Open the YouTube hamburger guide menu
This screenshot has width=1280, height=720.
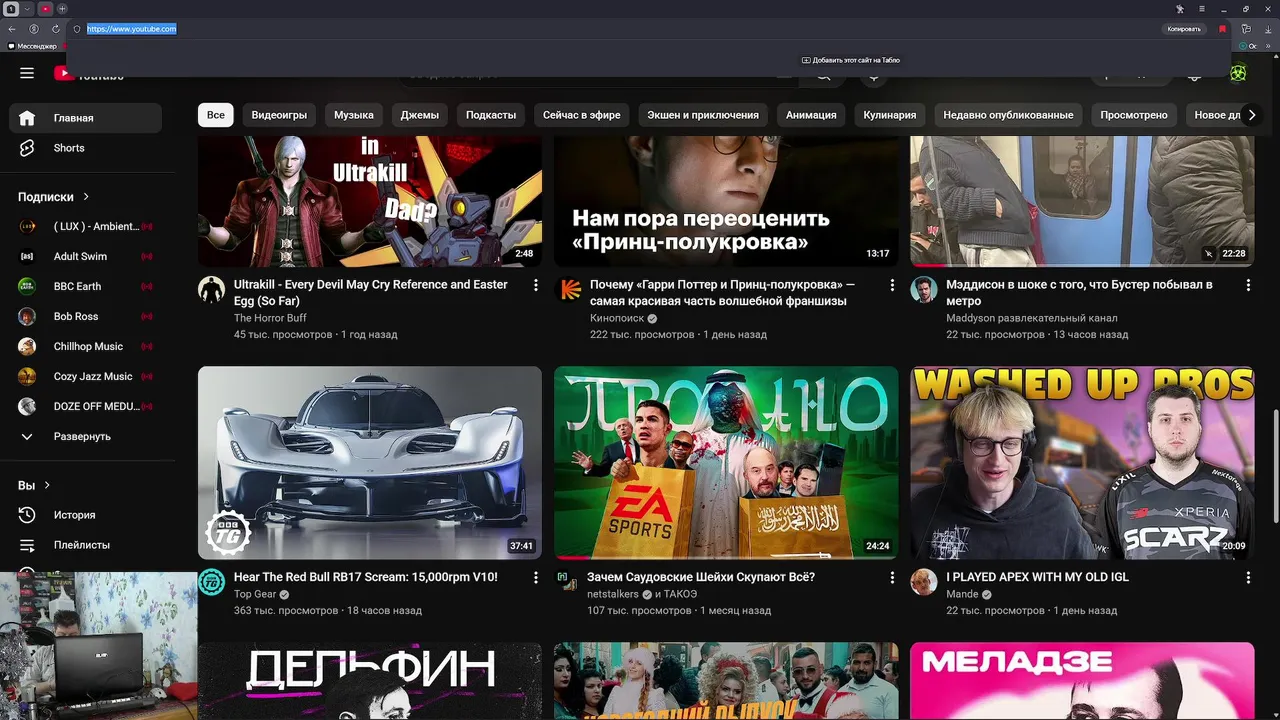click(x=27, y=73)
